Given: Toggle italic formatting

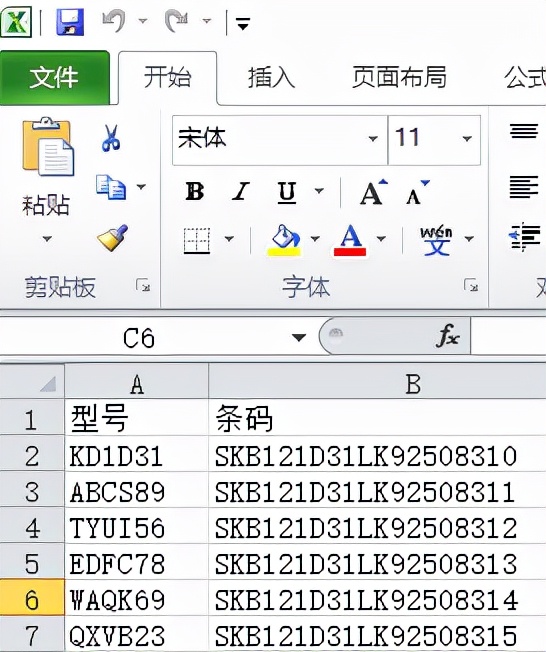Looking at the screenshot, I should pyautogui.click(x=240, y=192).
